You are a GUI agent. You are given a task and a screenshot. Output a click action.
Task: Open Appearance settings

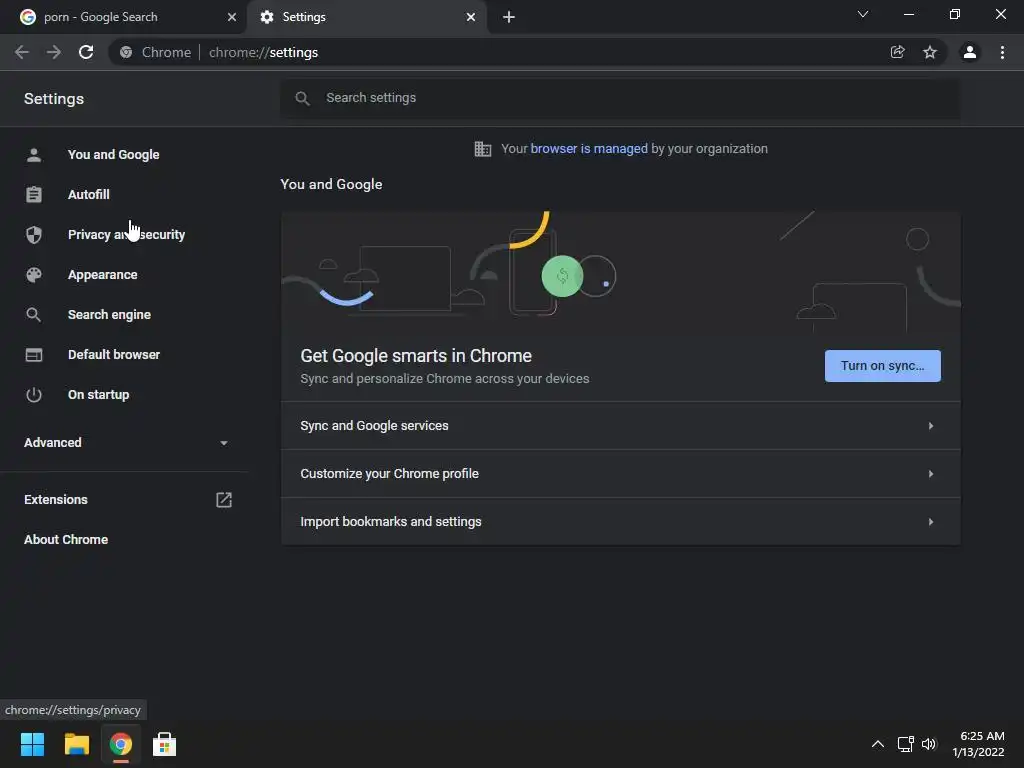pyautogui.click(x=103, y=275)
